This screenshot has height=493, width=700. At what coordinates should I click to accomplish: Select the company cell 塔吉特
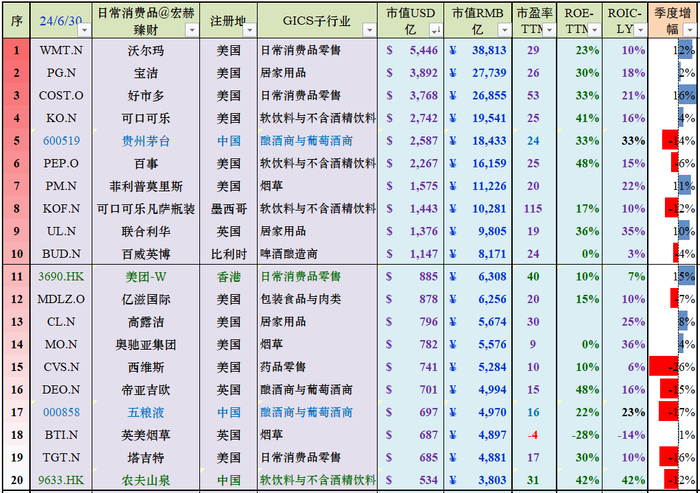click(x=146, y=458)
